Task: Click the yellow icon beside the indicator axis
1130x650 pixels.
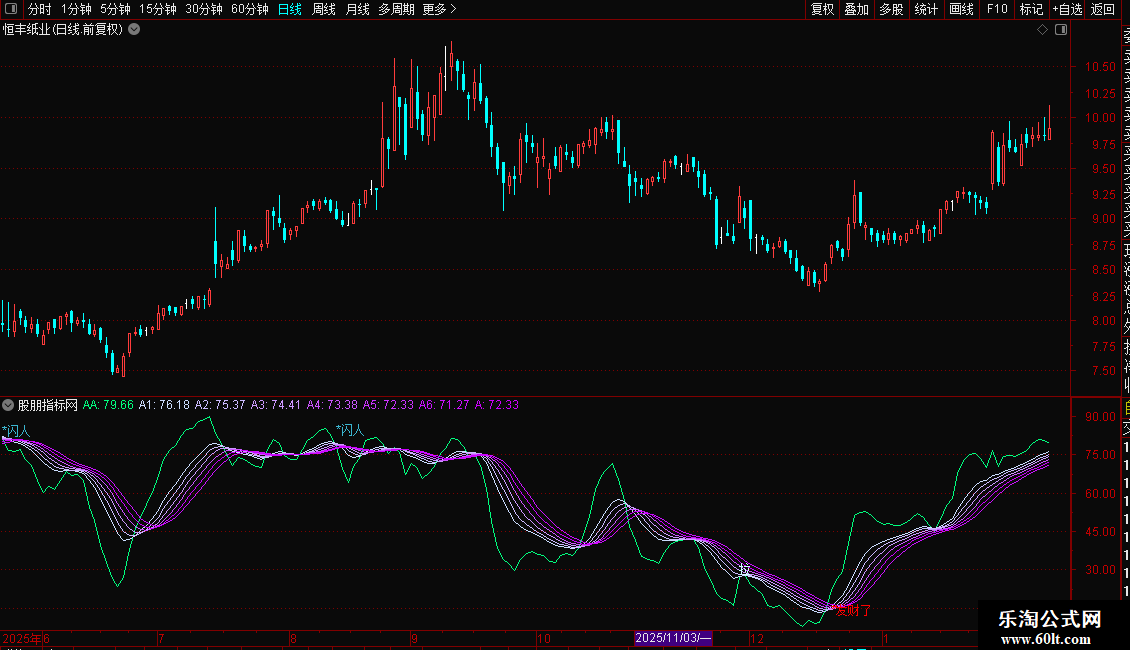Action: (1125, 406)
